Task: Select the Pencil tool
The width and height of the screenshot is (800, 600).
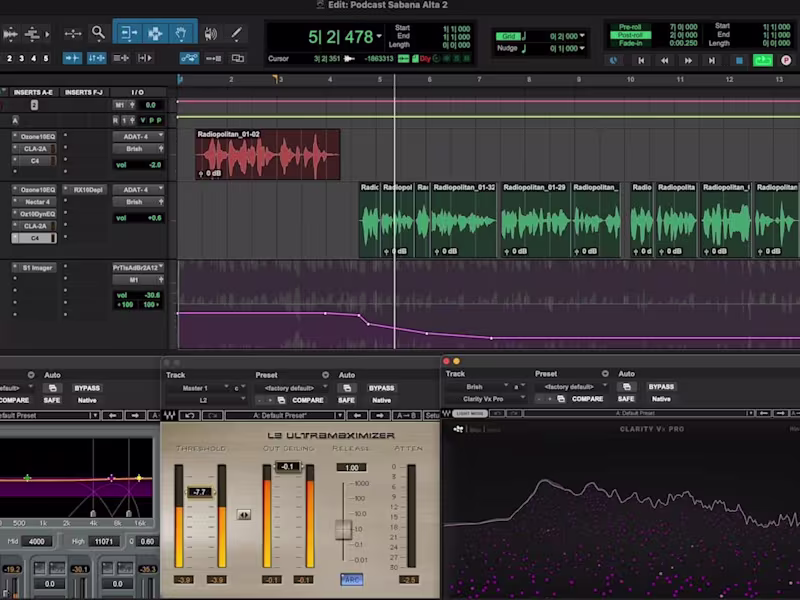Action: (236, 33)
